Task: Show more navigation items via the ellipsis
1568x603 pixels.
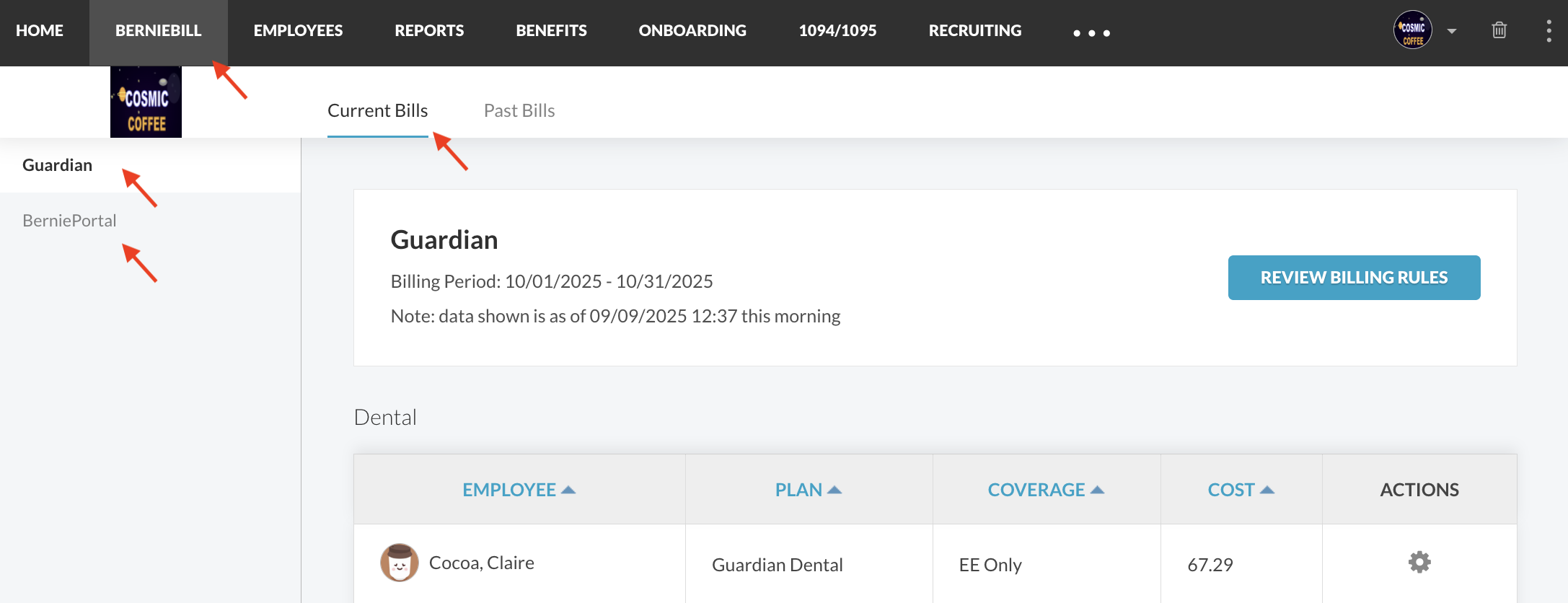Action: (x=1091, y=33)
